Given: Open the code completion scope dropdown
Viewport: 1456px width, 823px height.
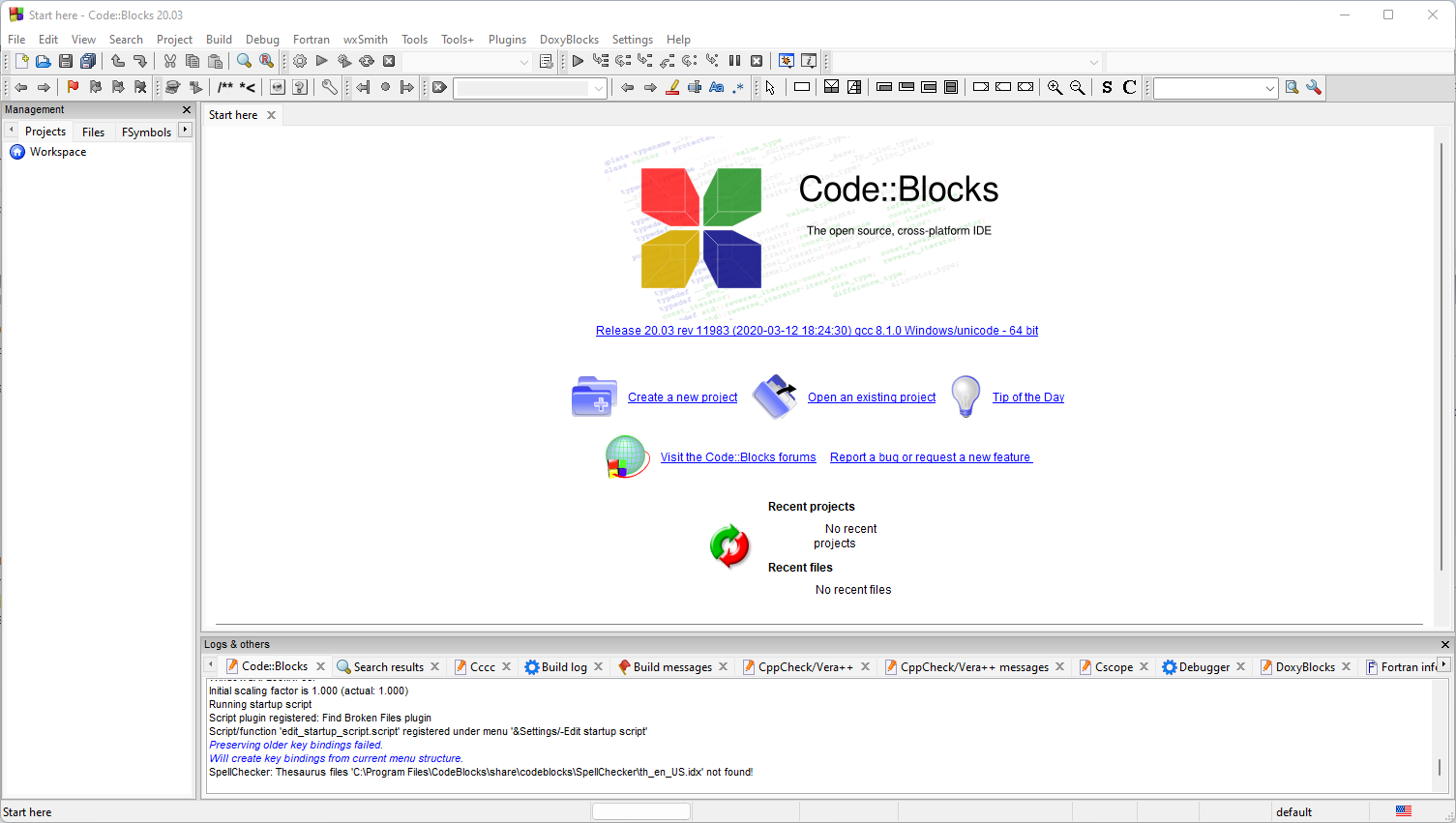Looking at the screenshot, I should pos(1093,62).
